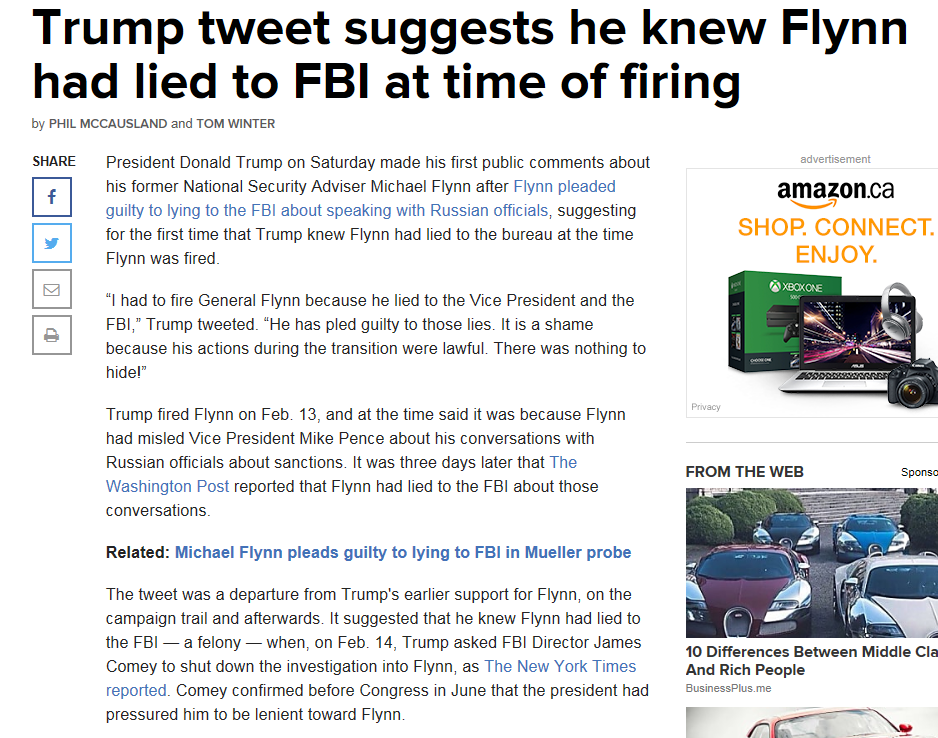This screenshot has width=938, height=738.
Task: Open author Phil McCausland's page
Action: 108,124
